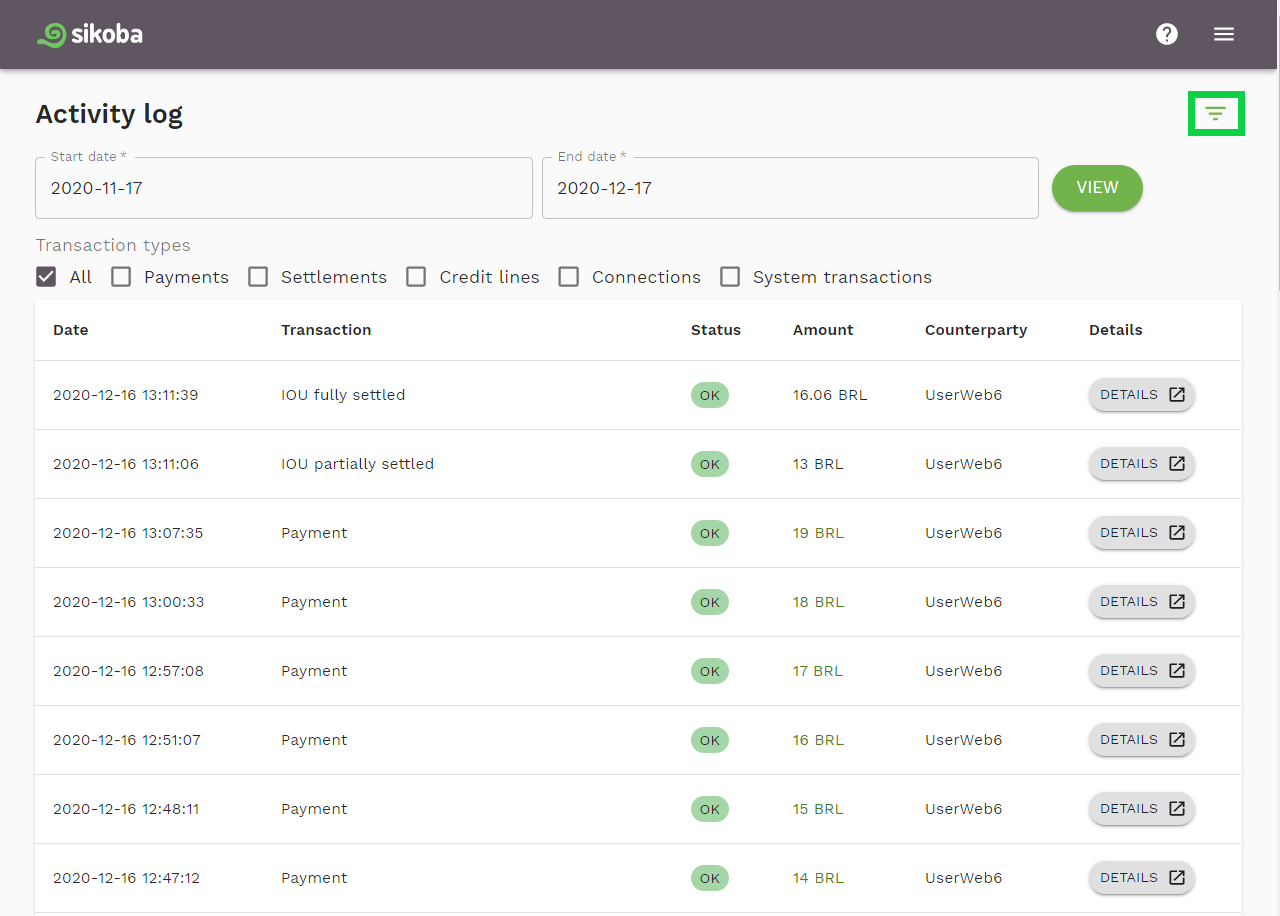Click the green VIEW button
The height and width of the screenshot is (916, 1280).
pyautogui.click(x=1097, y=188)
